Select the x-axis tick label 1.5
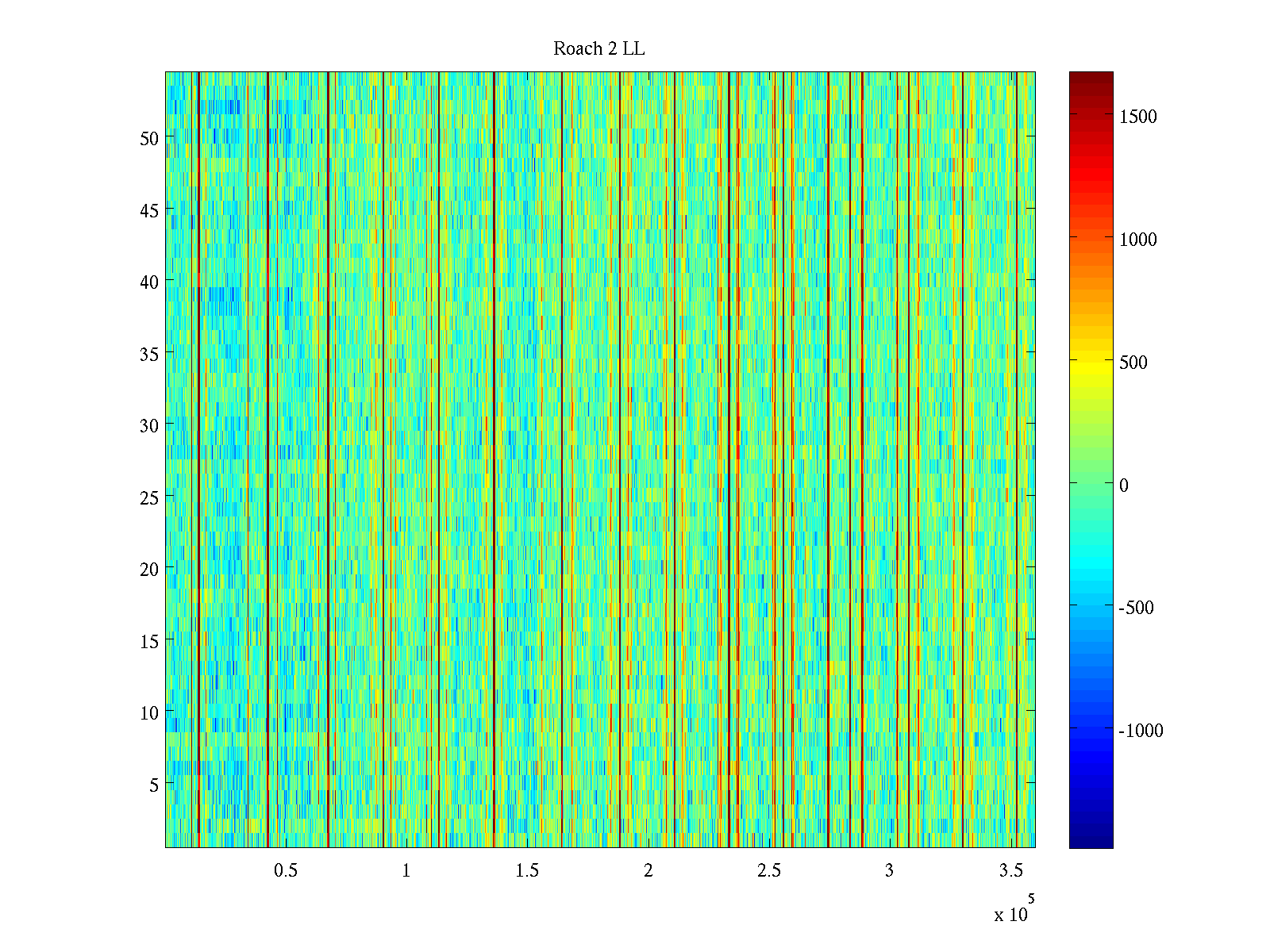This screenshot has height=952, width=1270. (527, 871)
